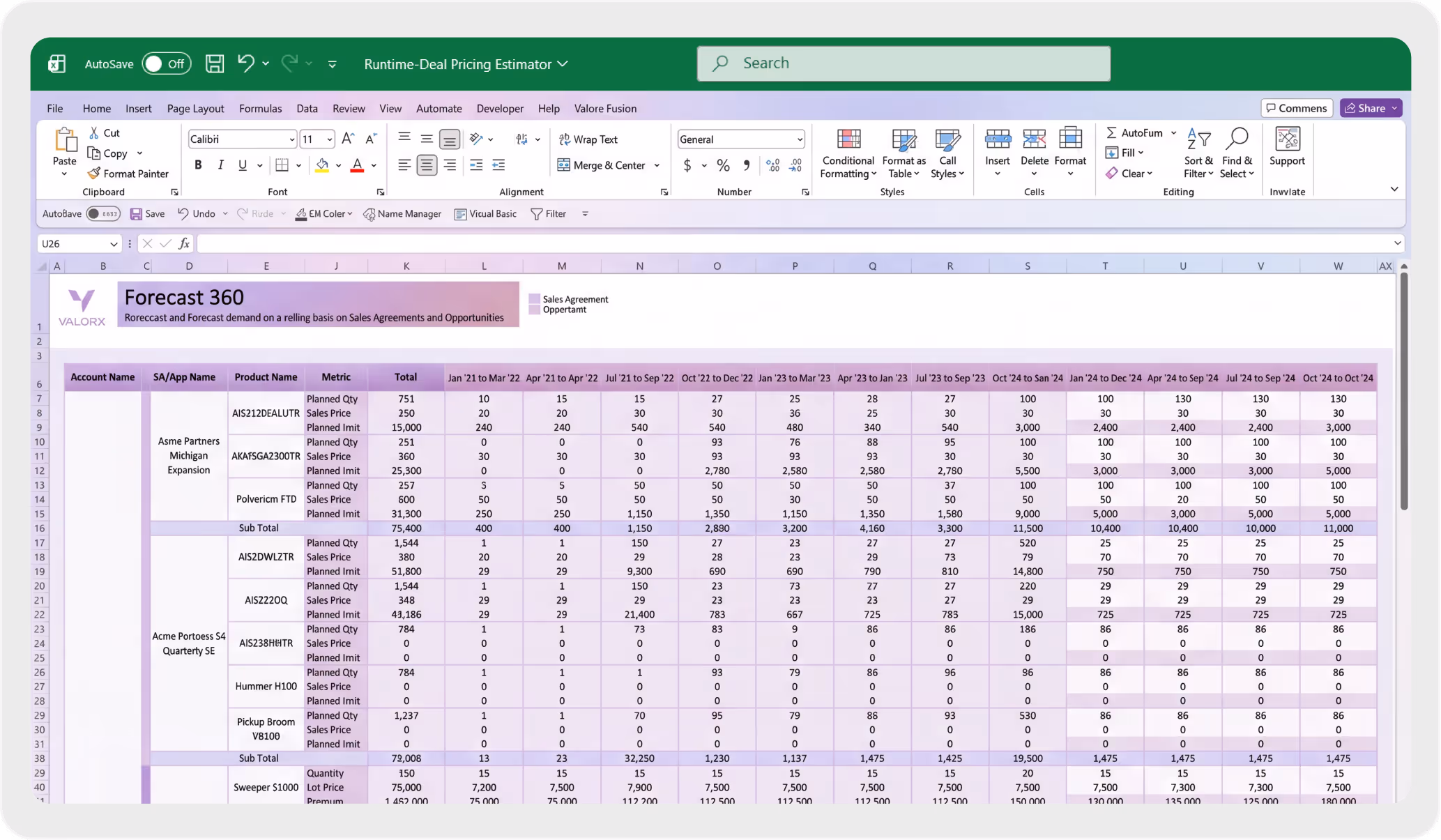
Task: Toggle AutoSave off in title bar
Action: (166, 63)
